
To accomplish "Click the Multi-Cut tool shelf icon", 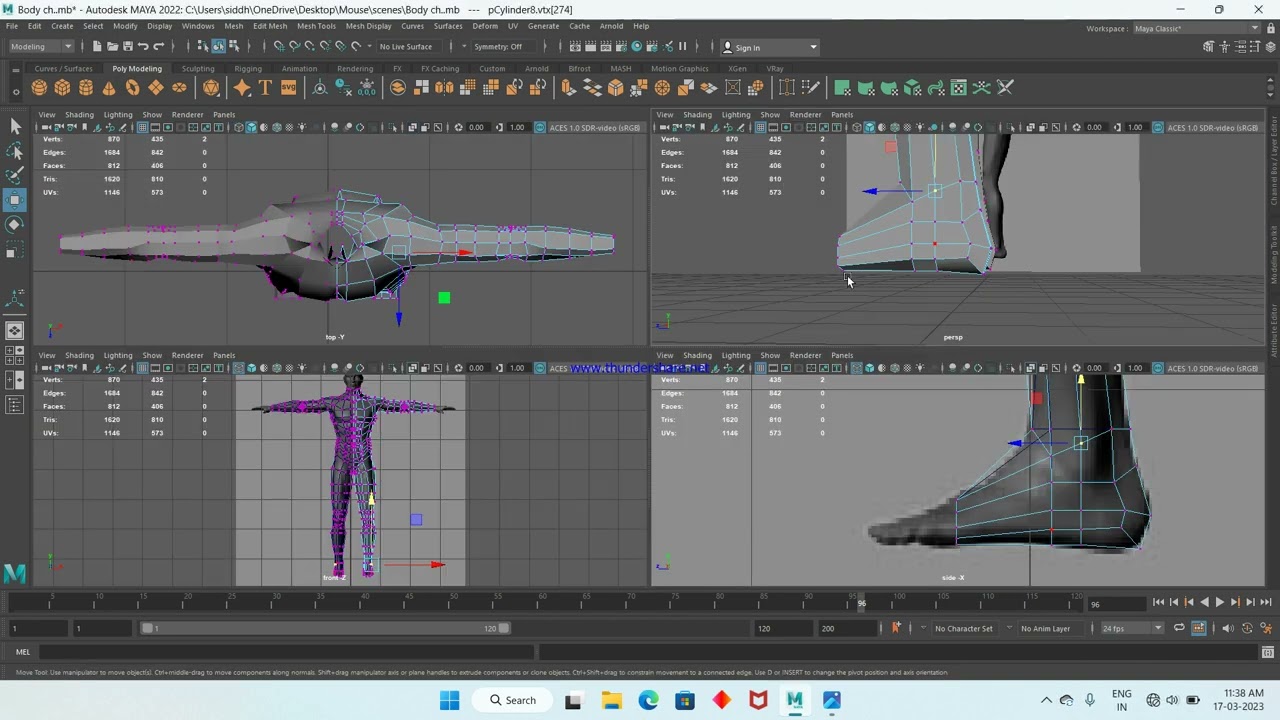I will 811,88.
